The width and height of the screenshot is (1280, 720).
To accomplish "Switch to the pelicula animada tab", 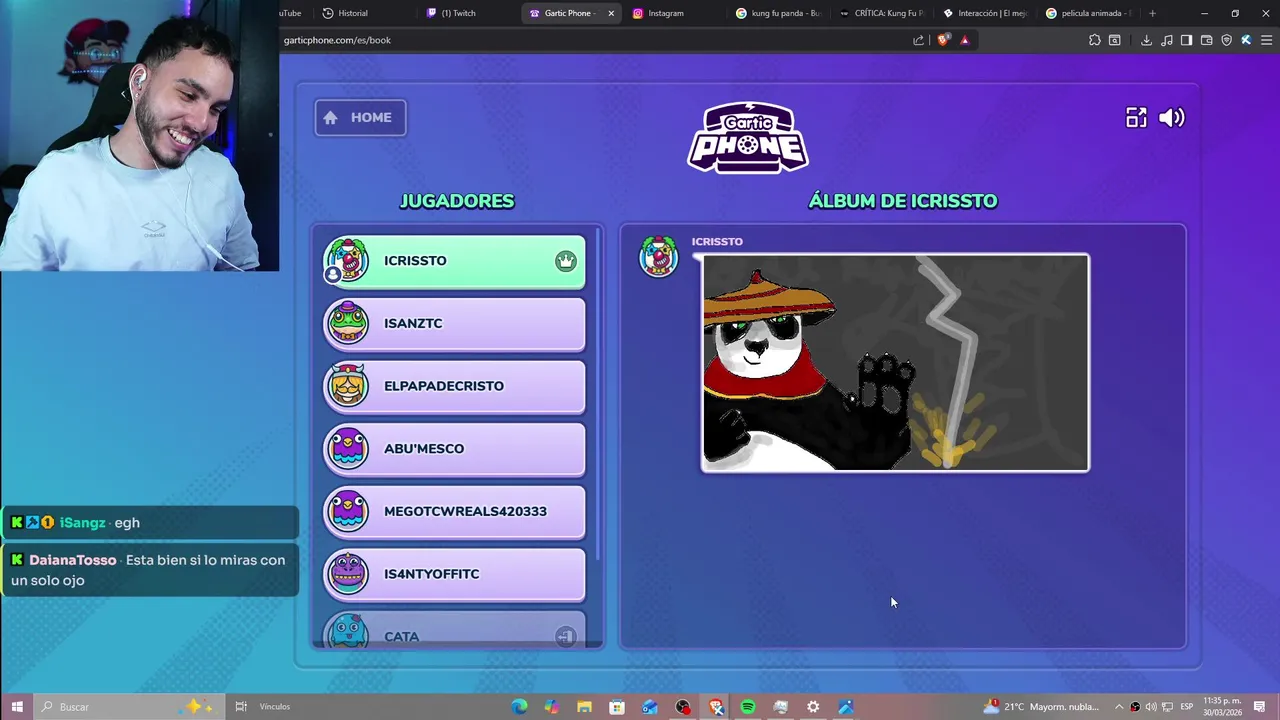I will coord(1089,13).
